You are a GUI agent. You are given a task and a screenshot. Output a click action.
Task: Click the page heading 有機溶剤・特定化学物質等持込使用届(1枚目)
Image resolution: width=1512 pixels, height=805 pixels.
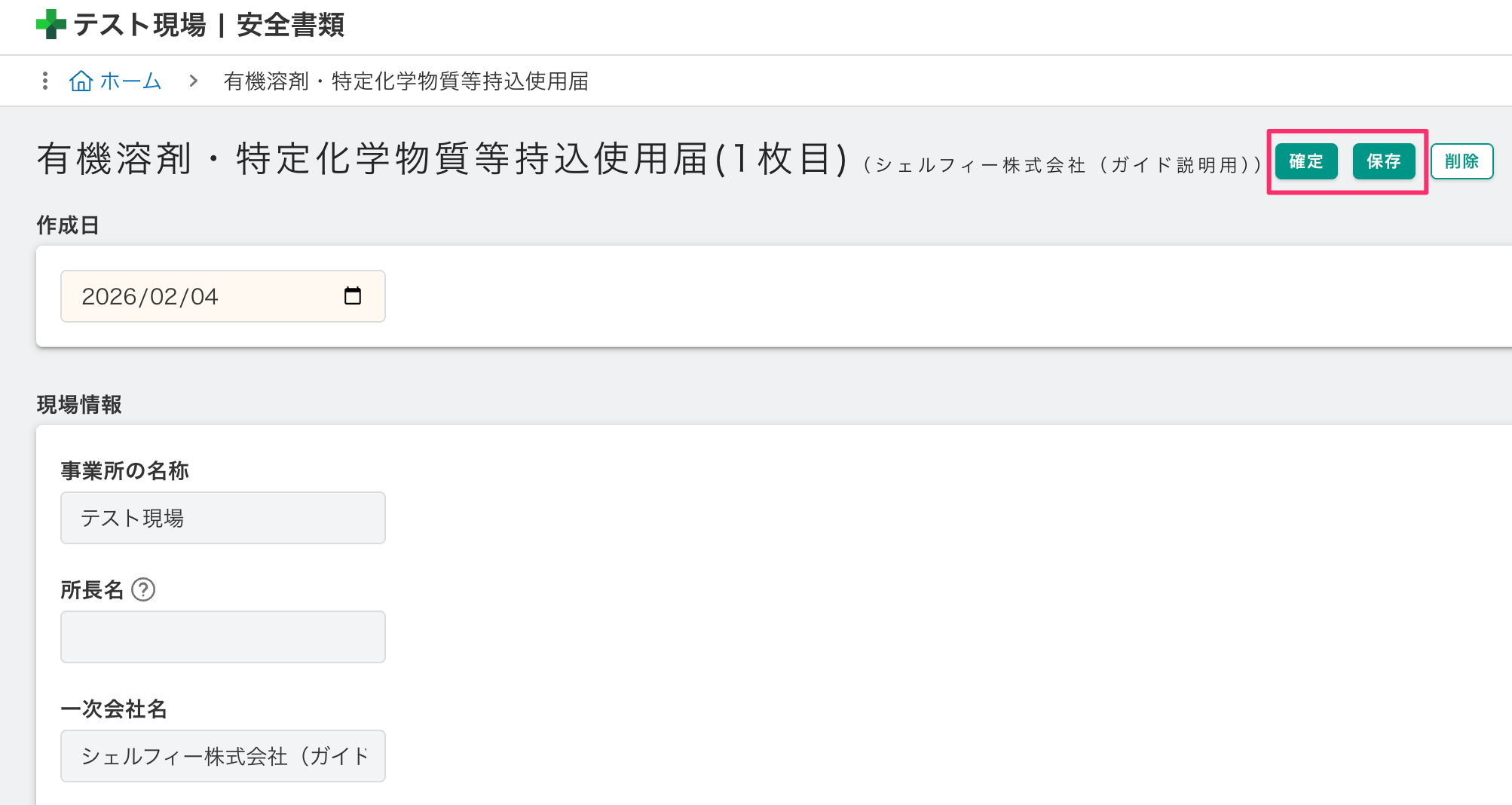442,159
